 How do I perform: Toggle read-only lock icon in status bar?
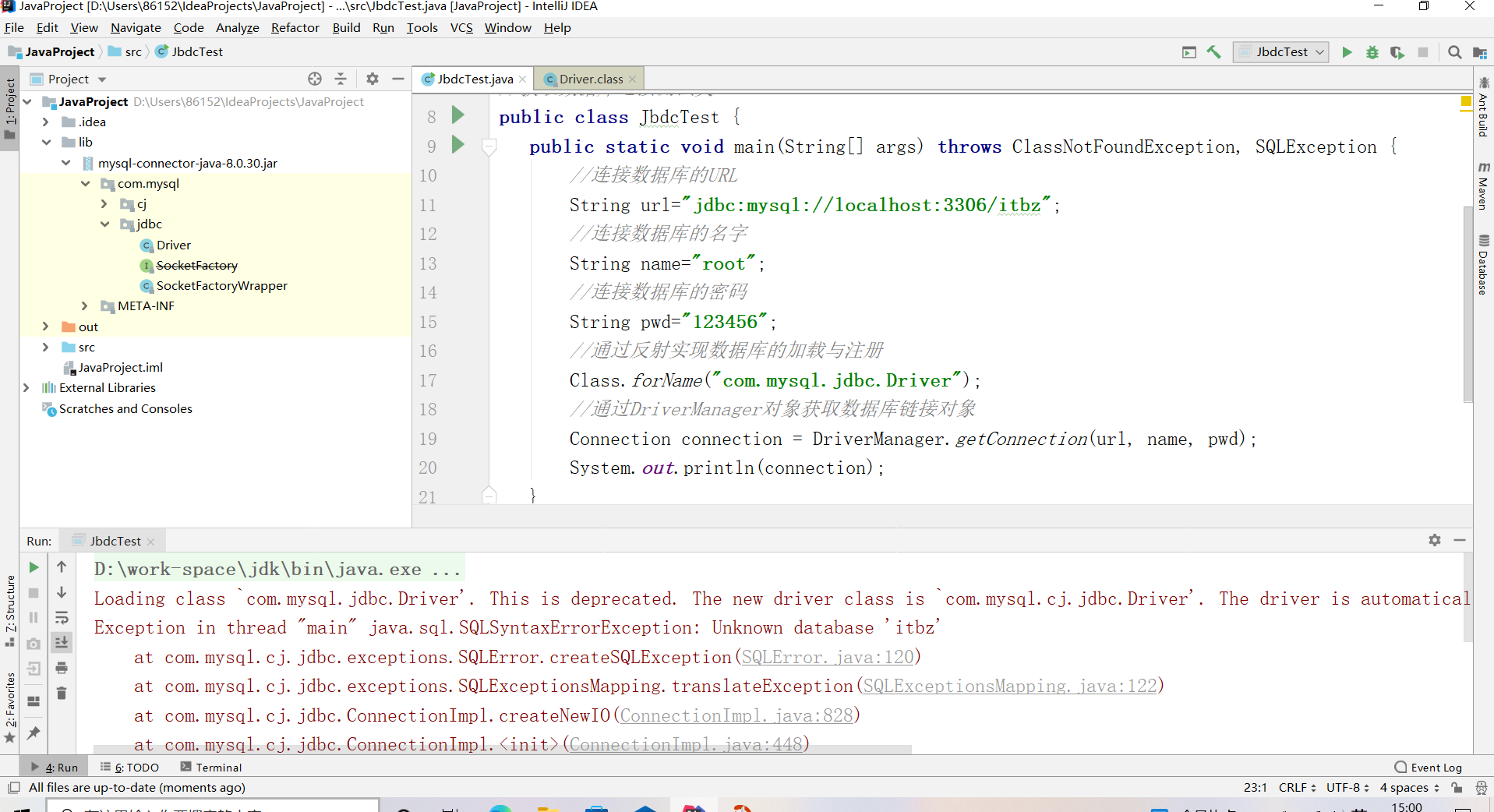click(1457, 788)
